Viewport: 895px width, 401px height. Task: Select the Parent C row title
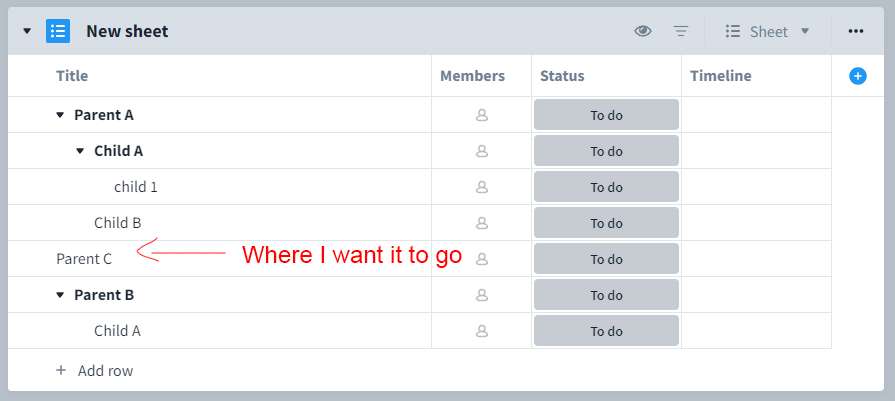pyautogui.click(x=84, y=259)
